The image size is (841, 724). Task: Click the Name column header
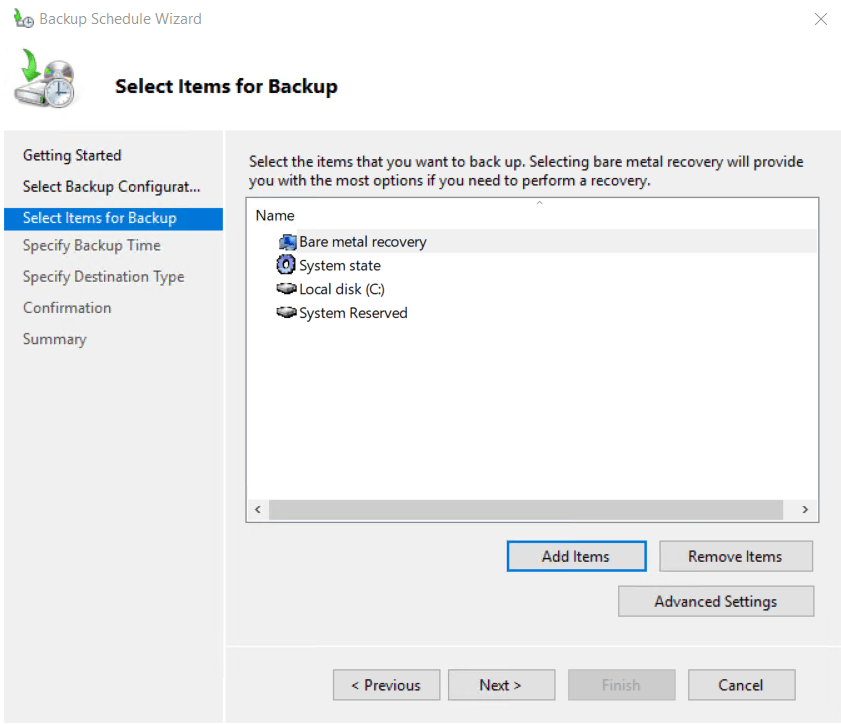tap(275, 215)
